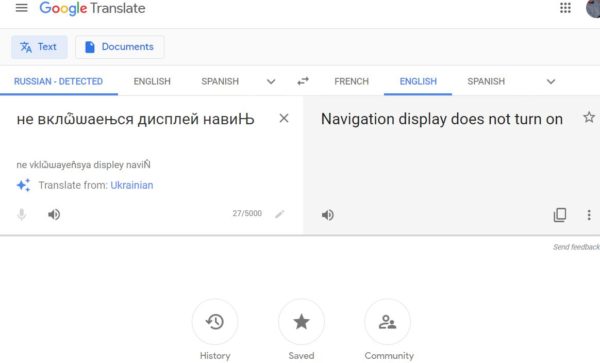Expand the target language list

[551, 81]
